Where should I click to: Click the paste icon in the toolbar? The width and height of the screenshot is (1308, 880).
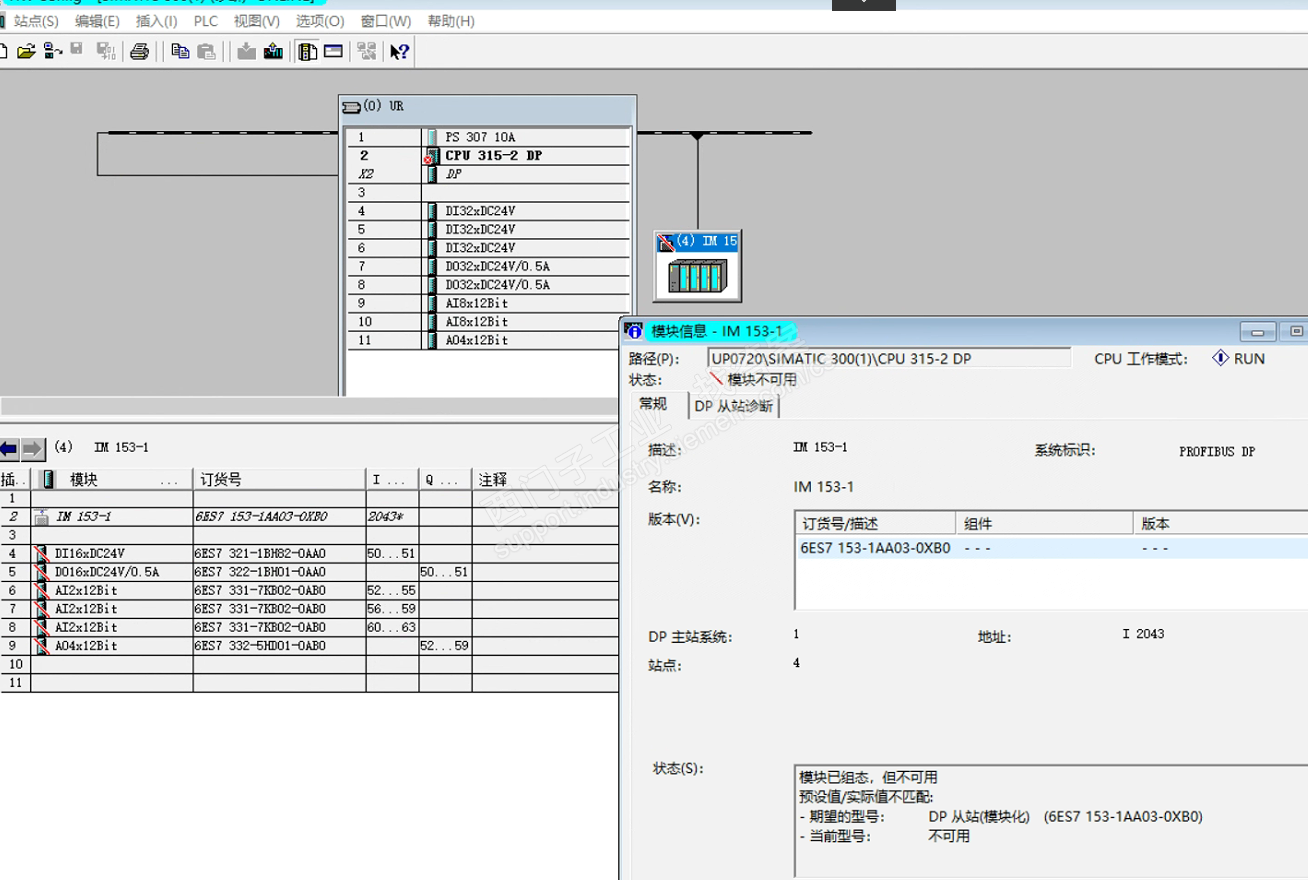coord(206,51)
